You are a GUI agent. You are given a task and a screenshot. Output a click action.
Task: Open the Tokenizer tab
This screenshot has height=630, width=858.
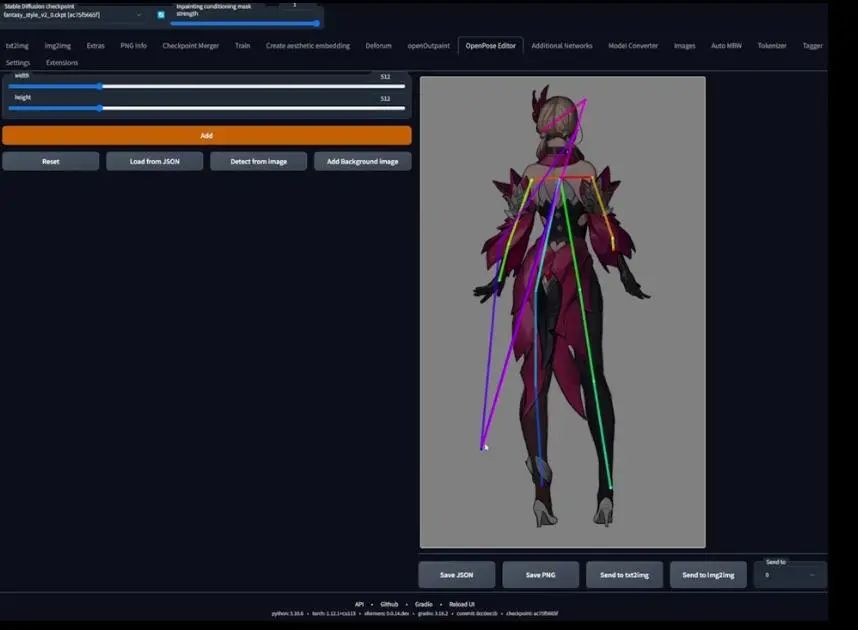pos(772,46)
